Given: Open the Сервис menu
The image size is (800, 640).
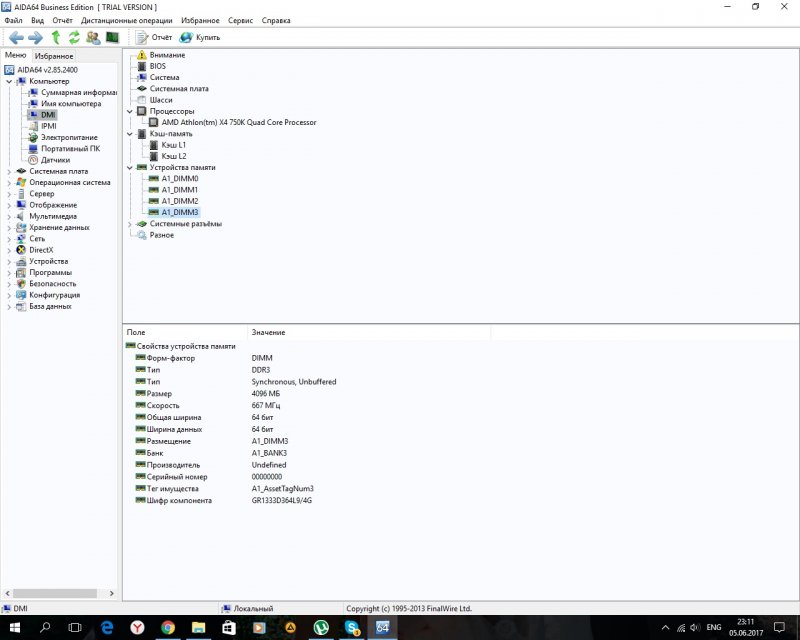Looking at the screenshot, I should pos(240,20).
